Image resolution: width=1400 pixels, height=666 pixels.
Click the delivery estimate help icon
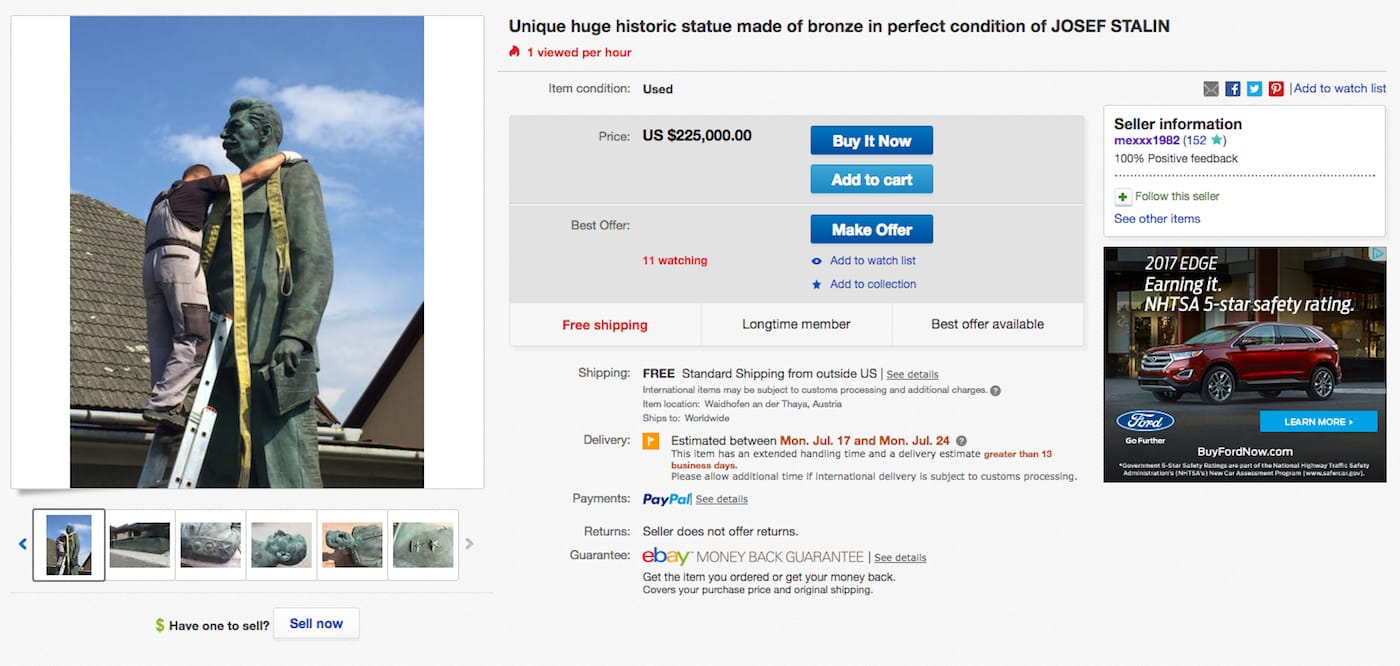coord(961,441)
